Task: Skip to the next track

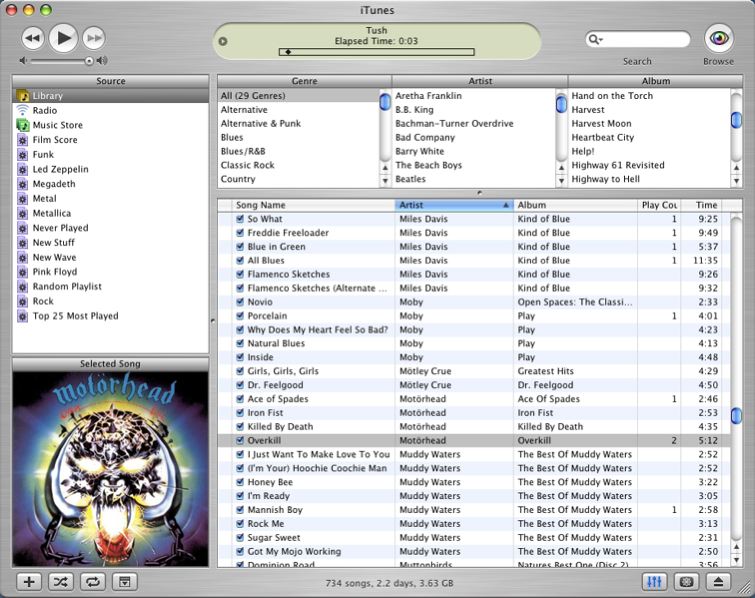Action: pyautogui.click(x=94, y=38)
